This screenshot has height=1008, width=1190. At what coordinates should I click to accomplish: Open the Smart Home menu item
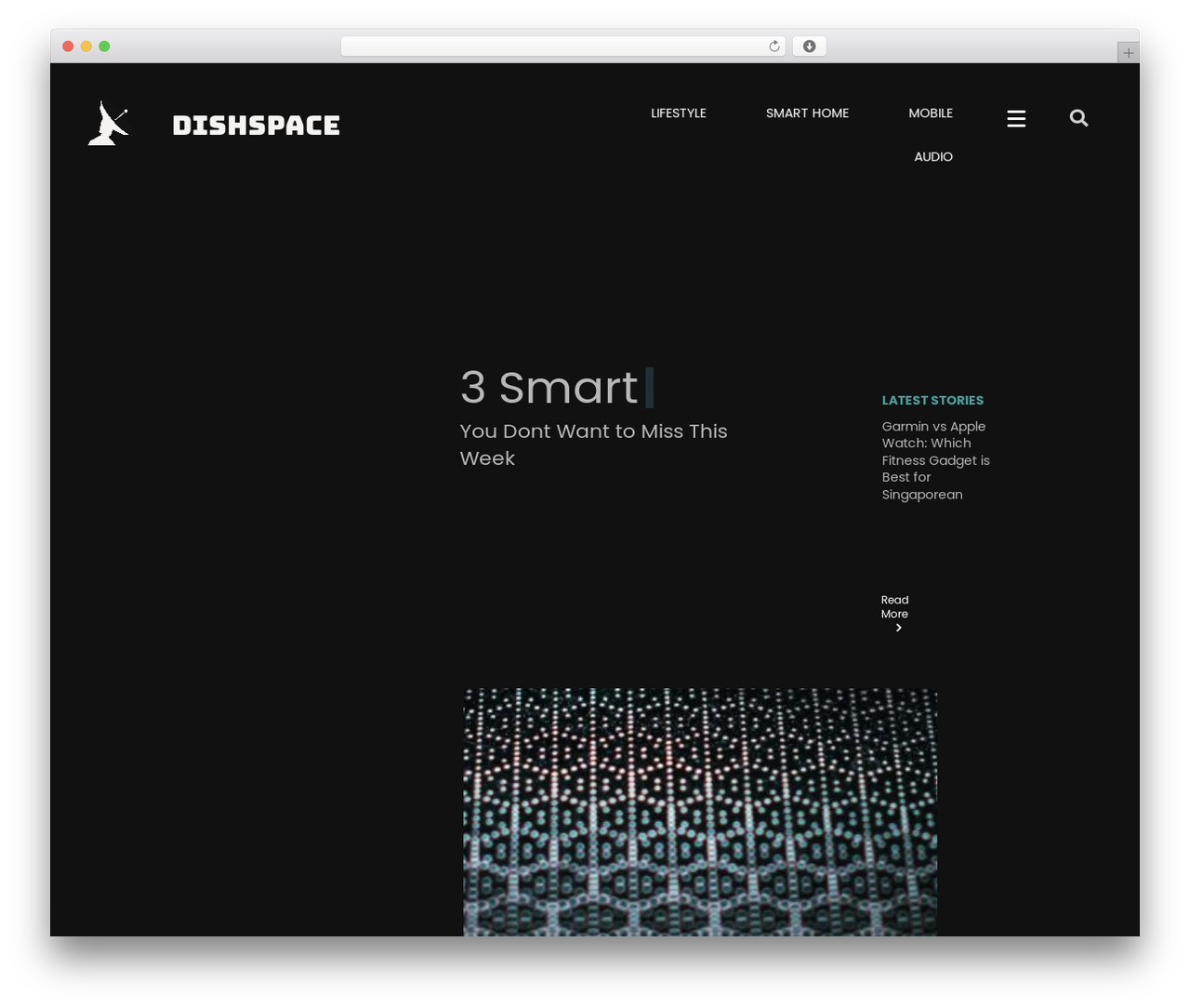807,113
